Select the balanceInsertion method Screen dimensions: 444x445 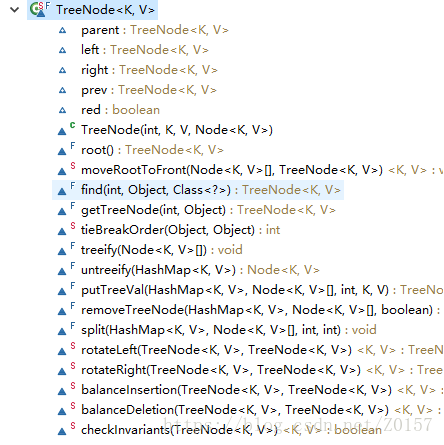[262, 390]
